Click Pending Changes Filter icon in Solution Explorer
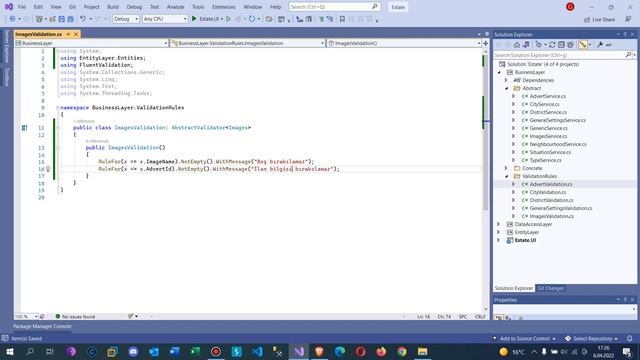640x360 pixels. pyautogui.click(x=539, y=45)
